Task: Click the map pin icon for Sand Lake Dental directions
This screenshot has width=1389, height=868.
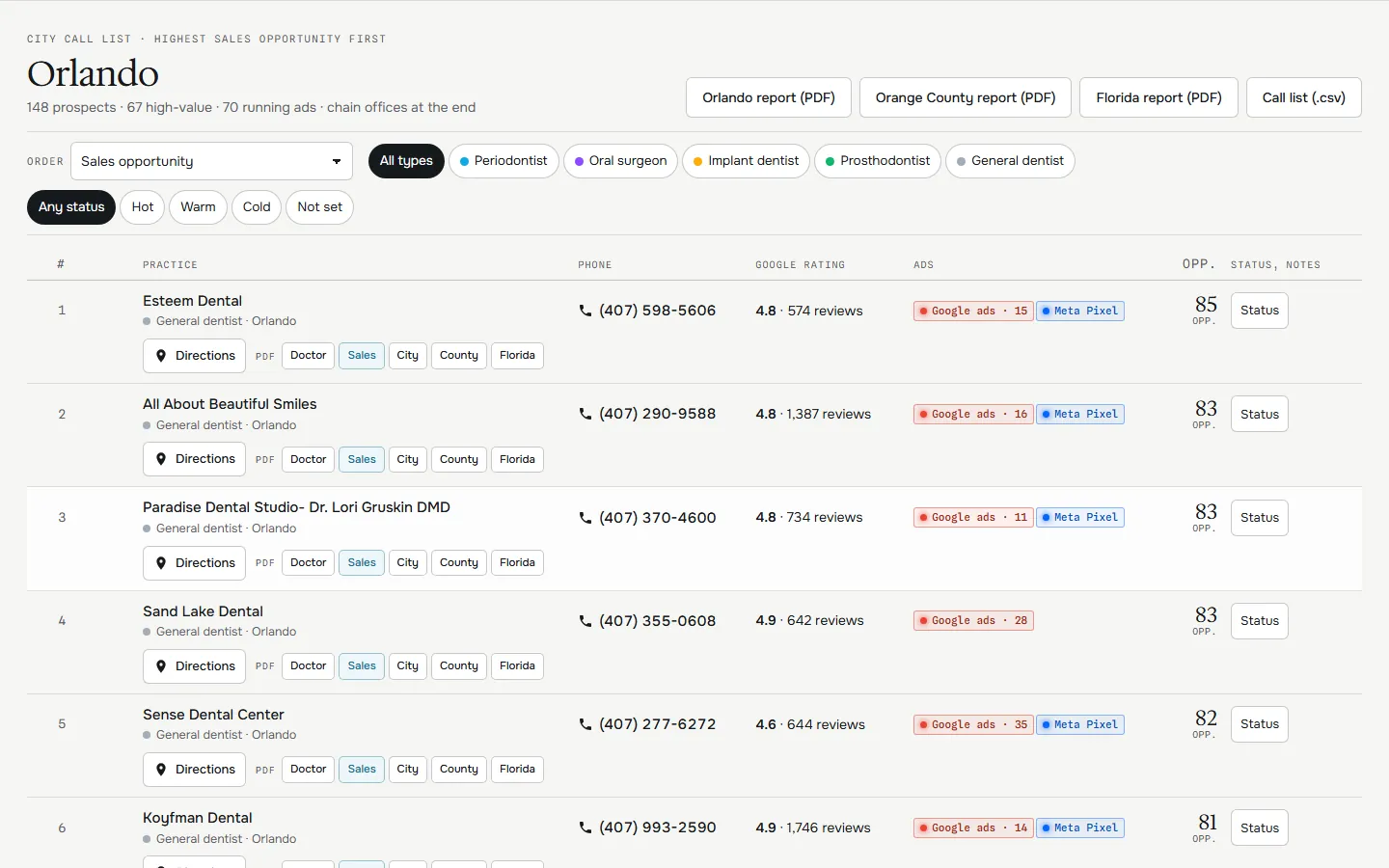Action: [161, 666]
